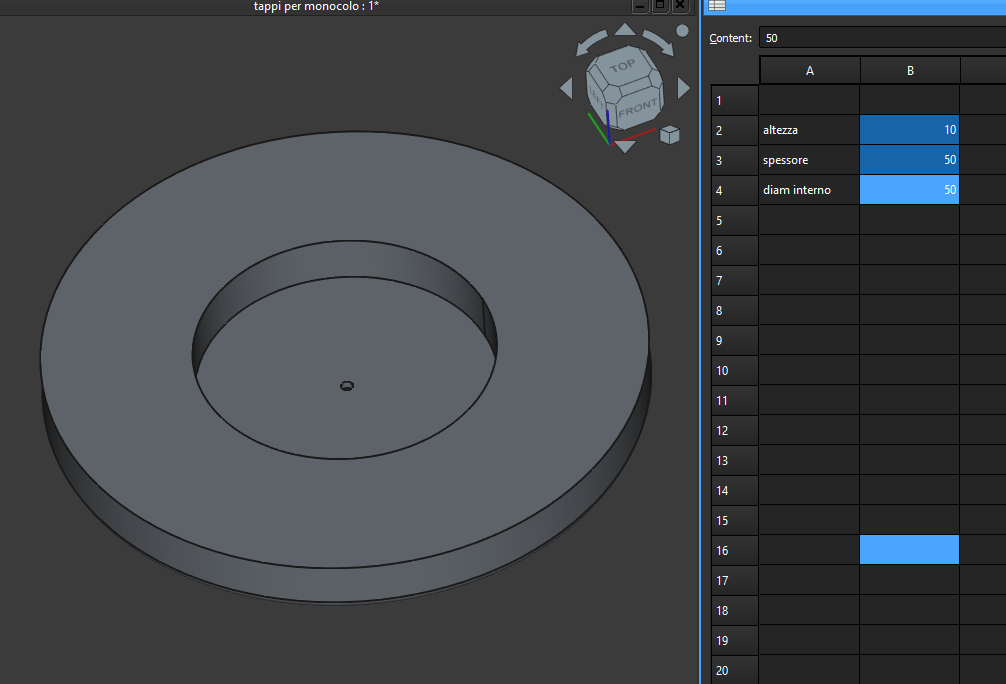Rotate view with the navigation cube's down arrow

624,146
